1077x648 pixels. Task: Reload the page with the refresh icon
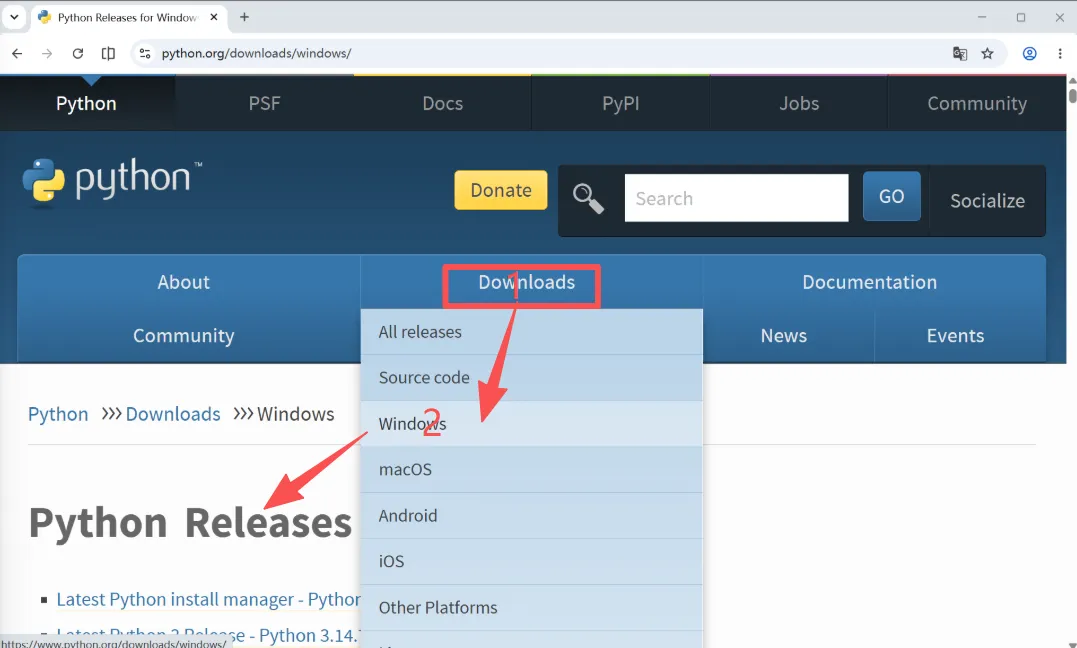coord(78,54)
